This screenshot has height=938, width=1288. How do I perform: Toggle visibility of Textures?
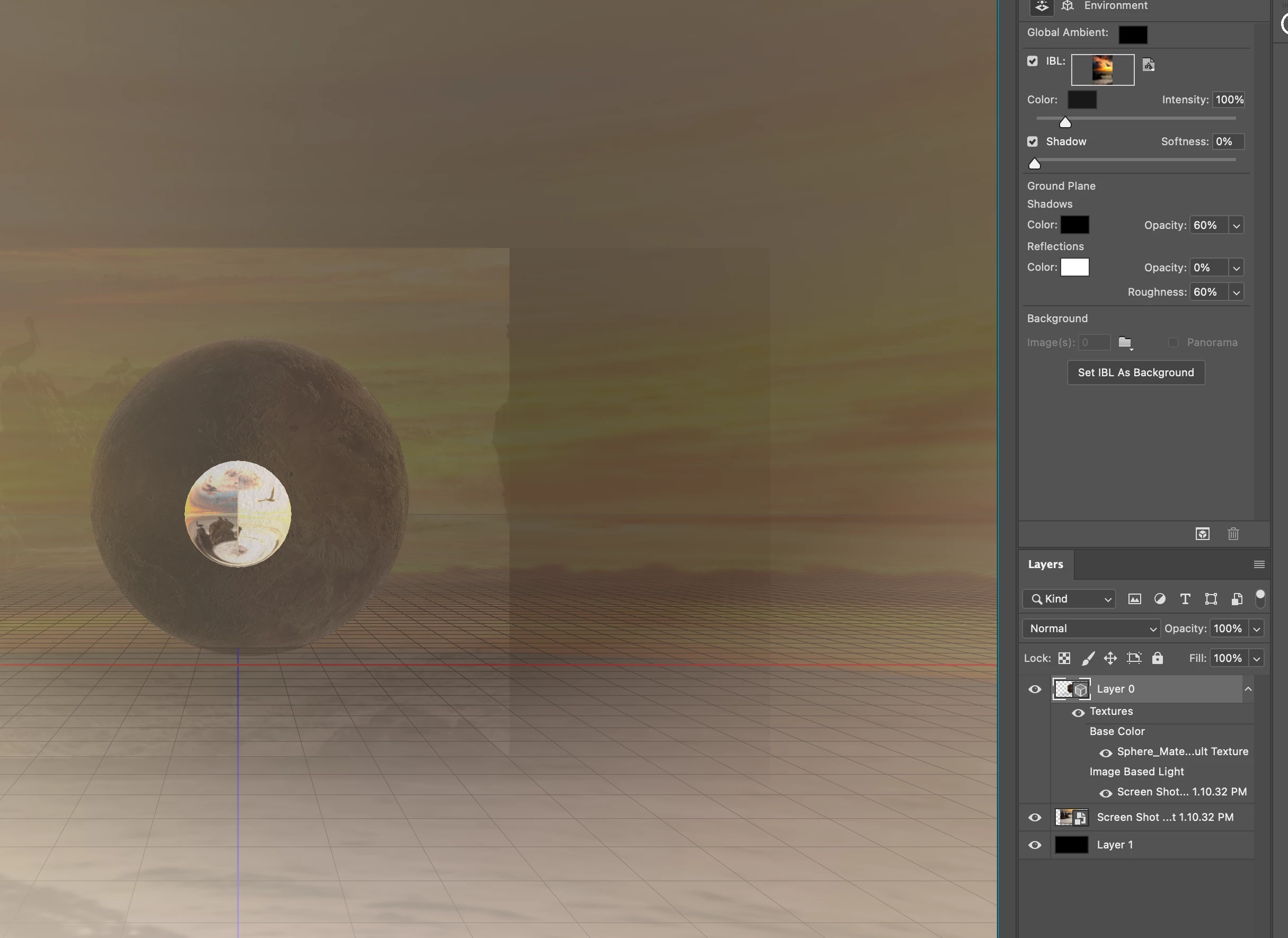tap(1078, 713)
